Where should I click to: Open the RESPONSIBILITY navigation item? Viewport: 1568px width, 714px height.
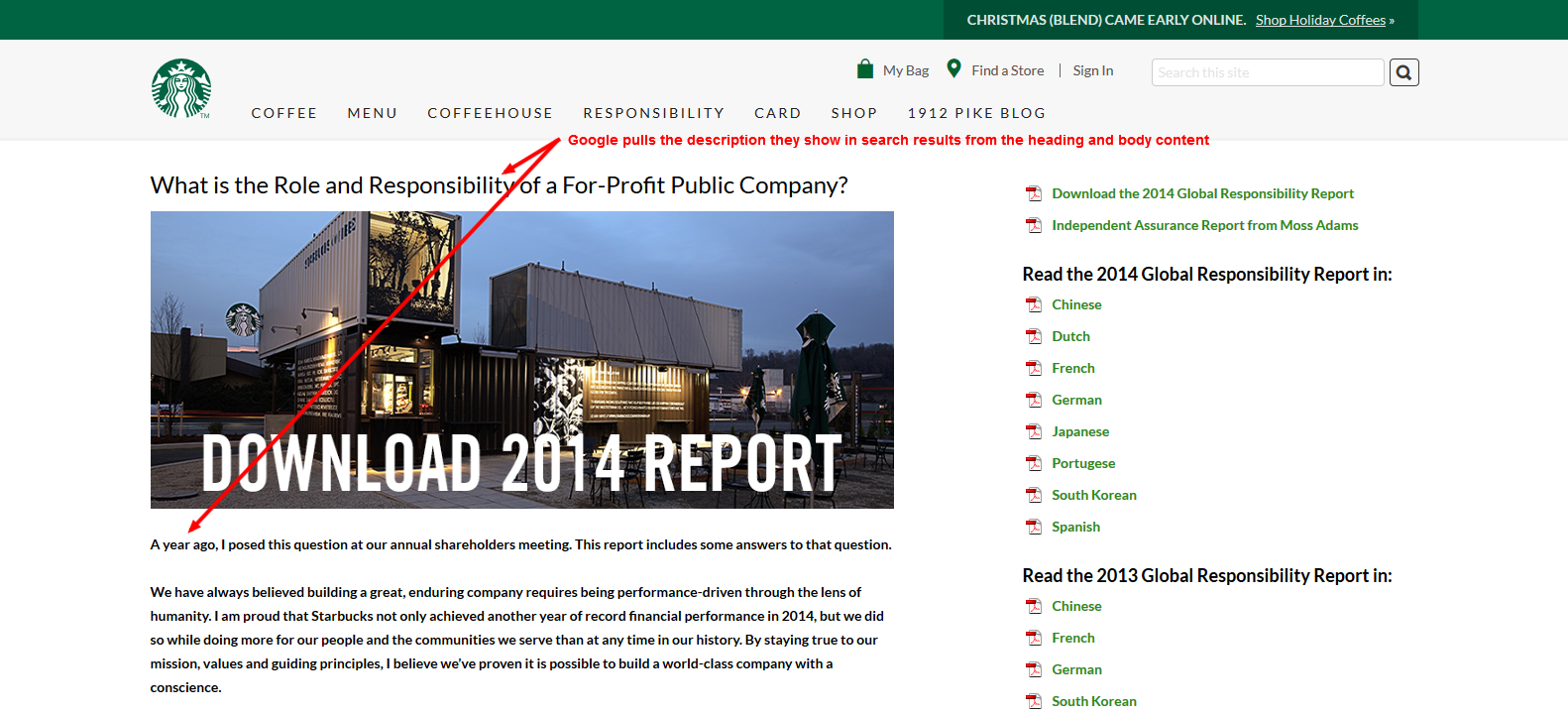click(x=654, y=113)
